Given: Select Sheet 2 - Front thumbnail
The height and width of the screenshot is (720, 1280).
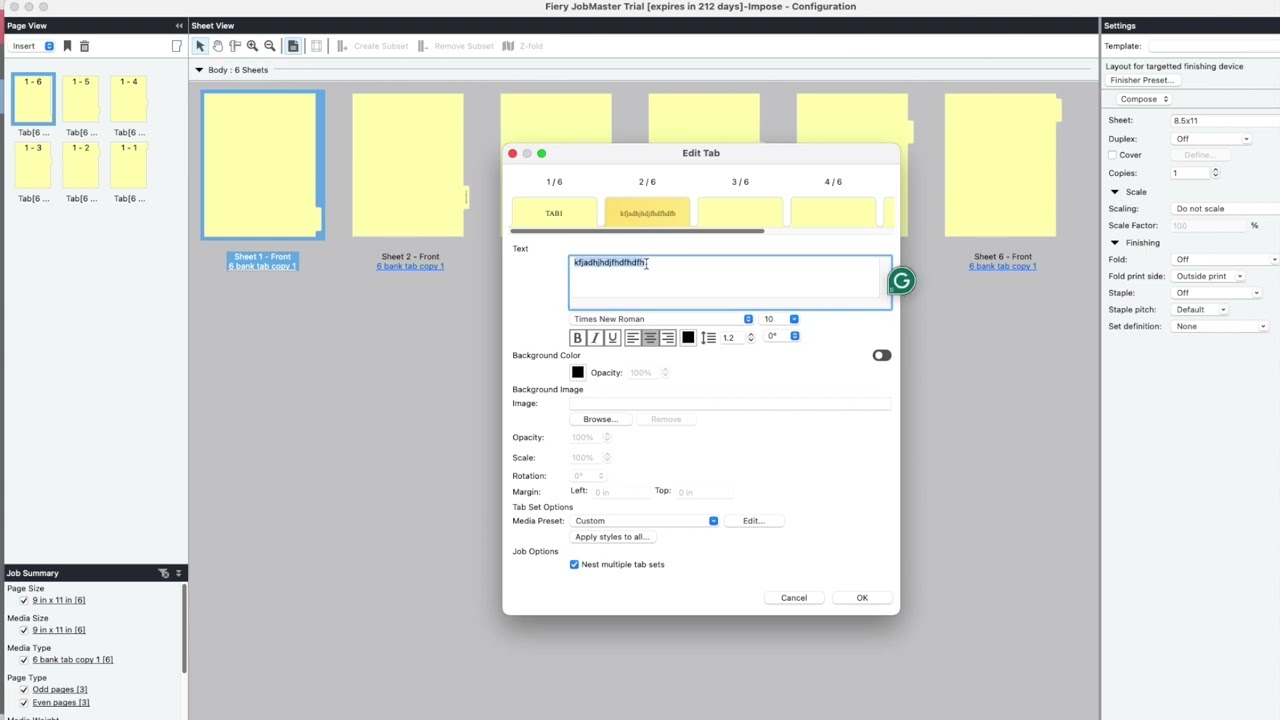Looking at the screenshot, I should (x=408, y=165).
